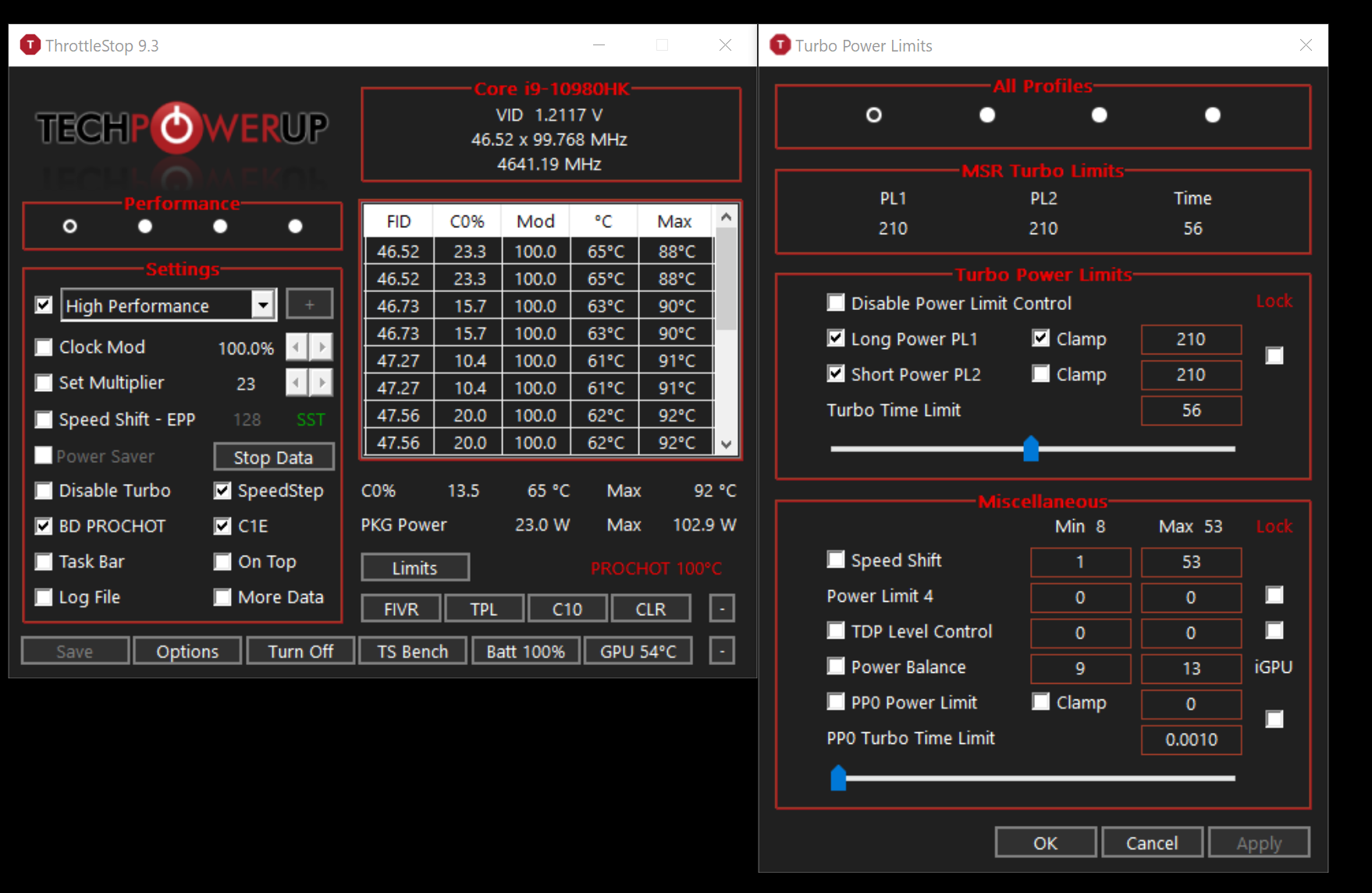This screenshot has height=893, width=1372.
Task: Open the C10 states window
Action: [567, 609]
